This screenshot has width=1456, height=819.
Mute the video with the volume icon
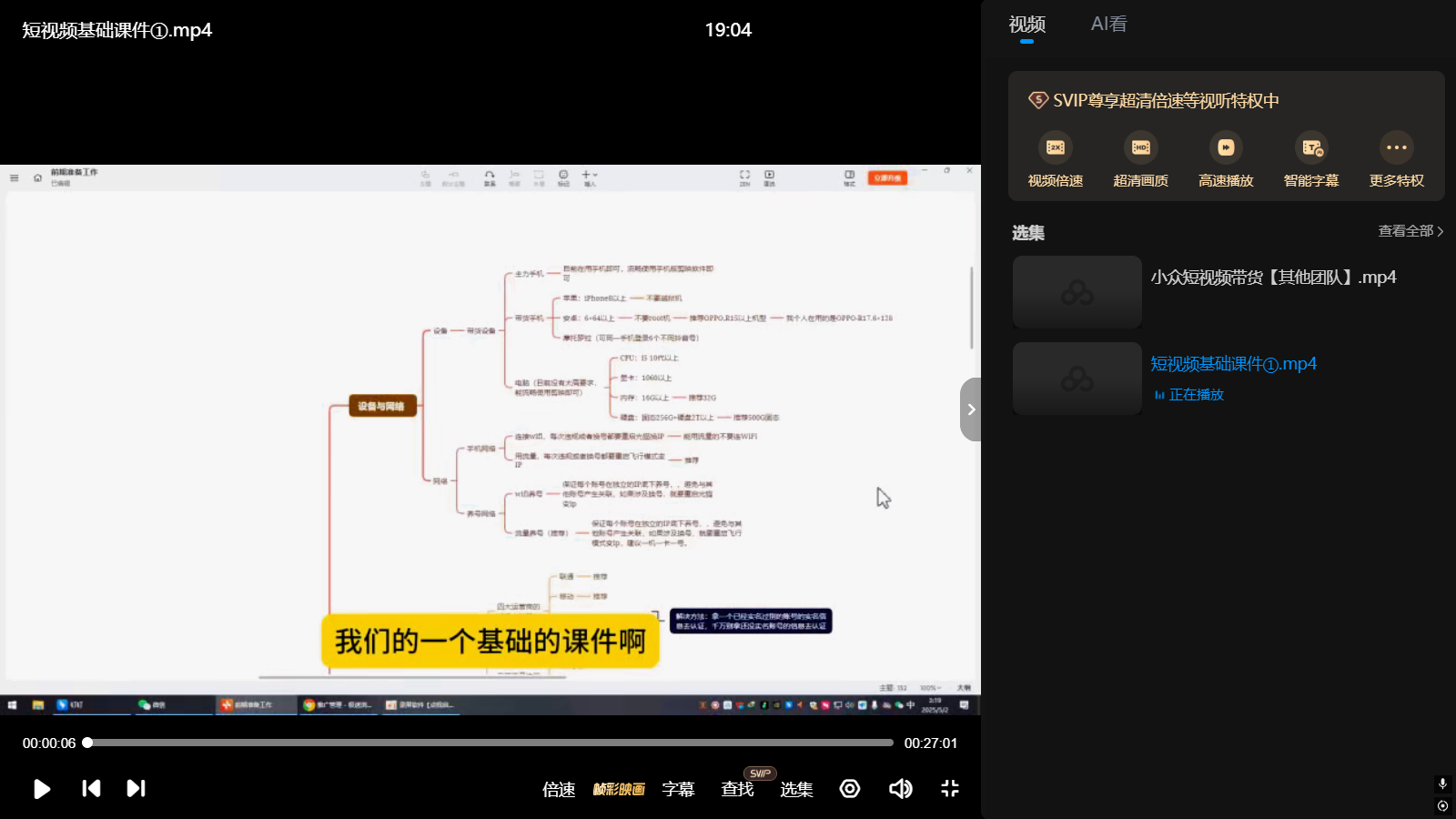click(900, 789)
